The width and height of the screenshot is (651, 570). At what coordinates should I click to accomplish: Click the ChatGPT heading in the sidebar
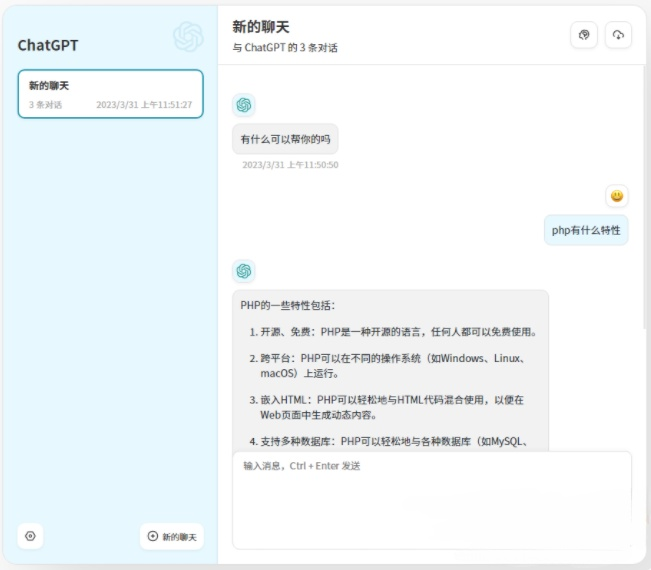pos(48,45)
